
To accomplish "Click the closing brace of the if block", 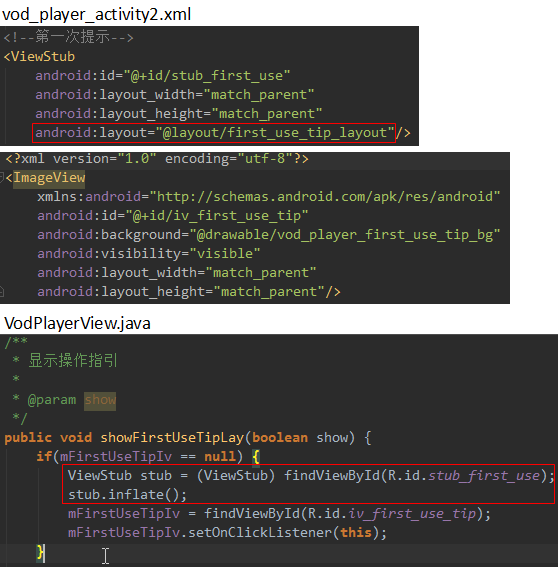I will [x=41, y=552].
